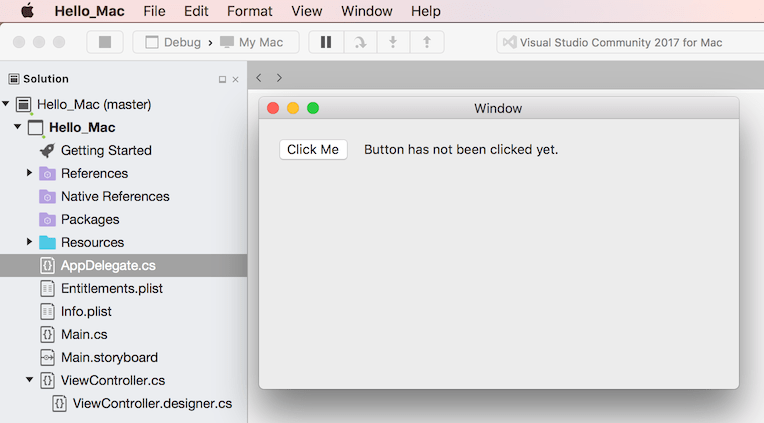Minimize the app Window with yellow button

click(293, 108)
